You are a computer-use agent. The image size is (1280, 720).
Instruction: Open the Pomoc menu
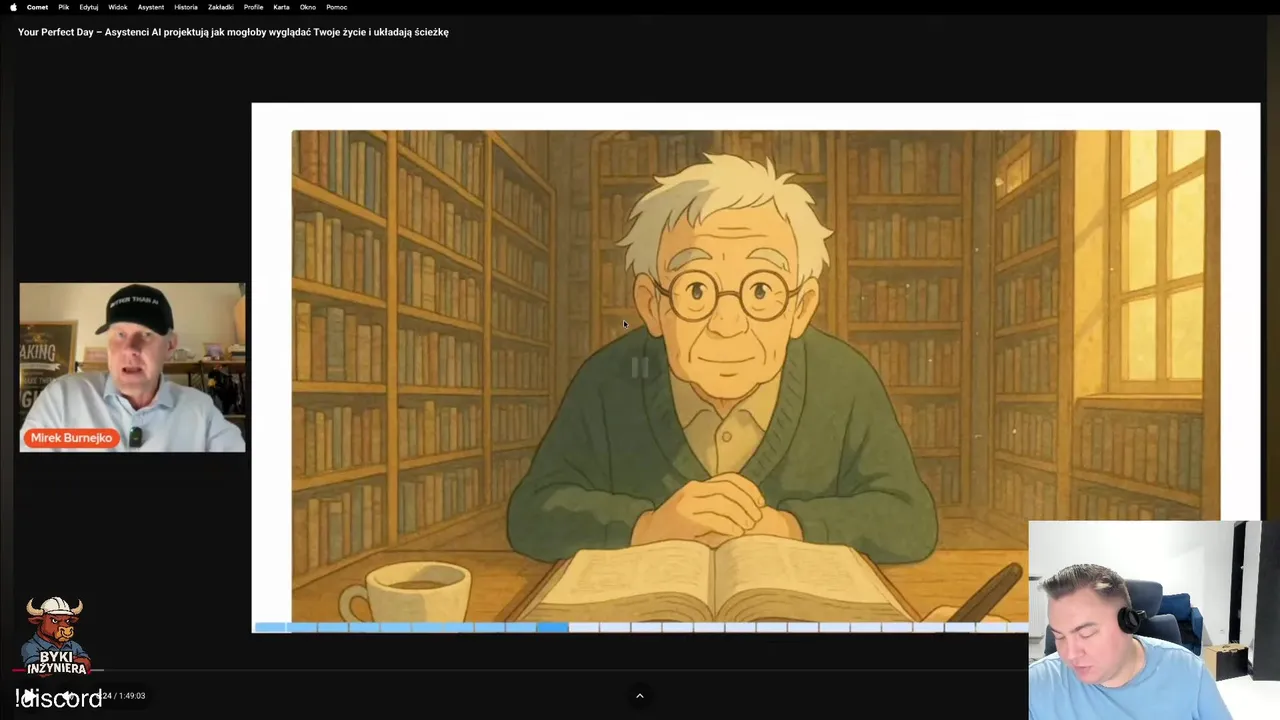point(337,7)
